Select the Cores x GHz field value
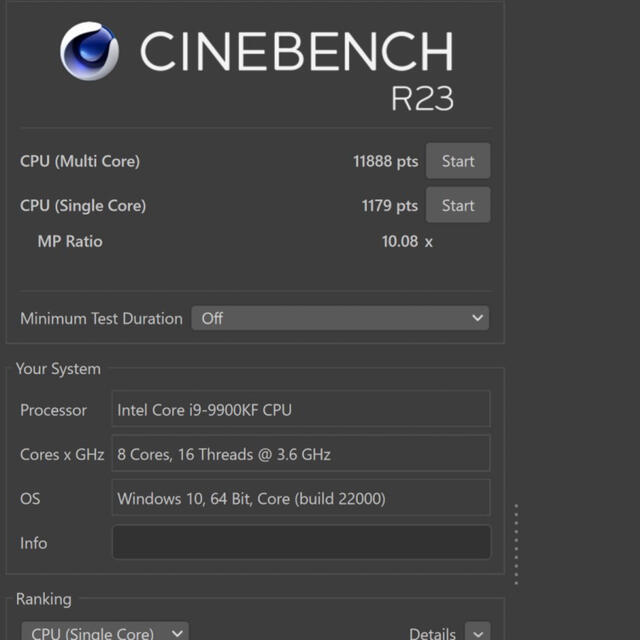This screenshot has height=640, width=640. (301, 453)
